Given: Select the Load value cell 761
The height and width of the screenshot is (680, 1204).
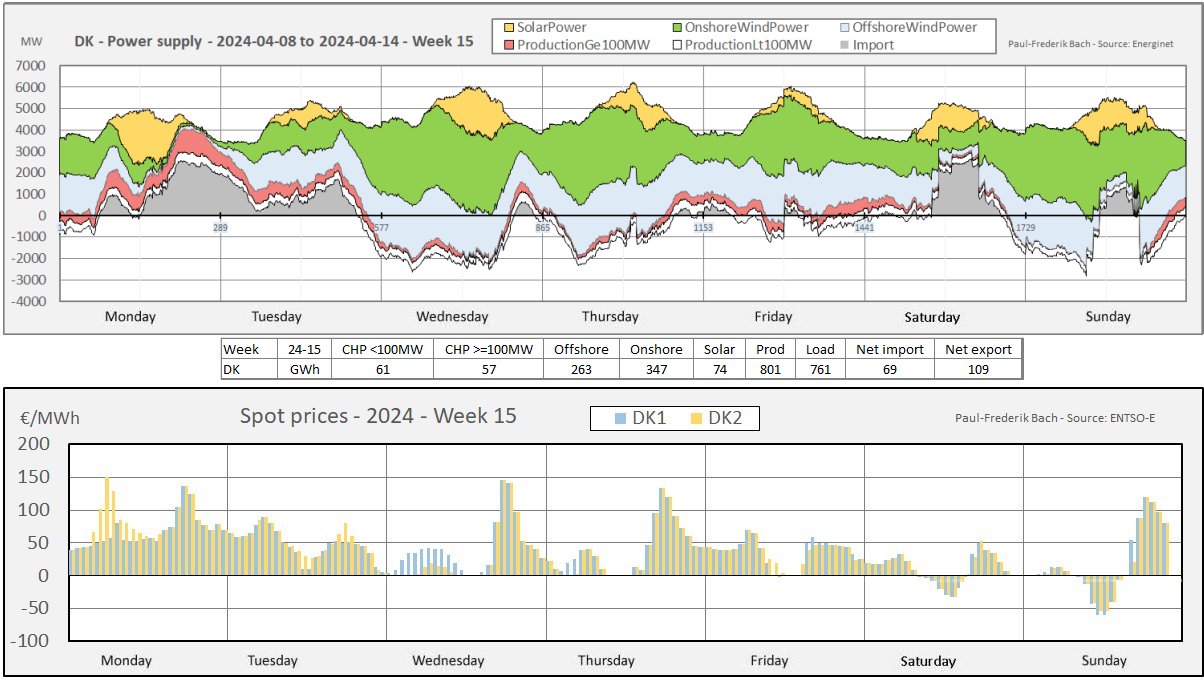Looking at the screenshot, I should pyautogui.click(x=818, y=369).
